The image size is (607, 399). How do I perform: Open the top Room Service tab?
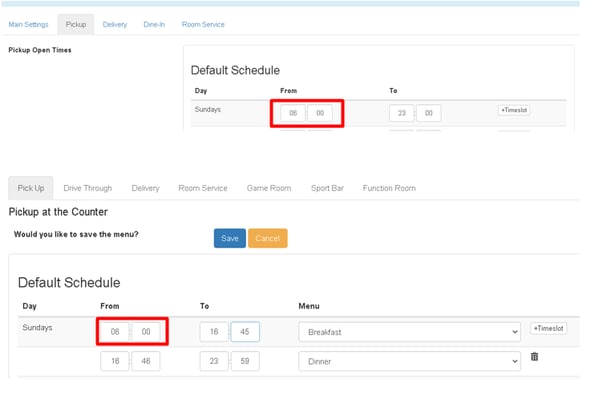point(203,24)
